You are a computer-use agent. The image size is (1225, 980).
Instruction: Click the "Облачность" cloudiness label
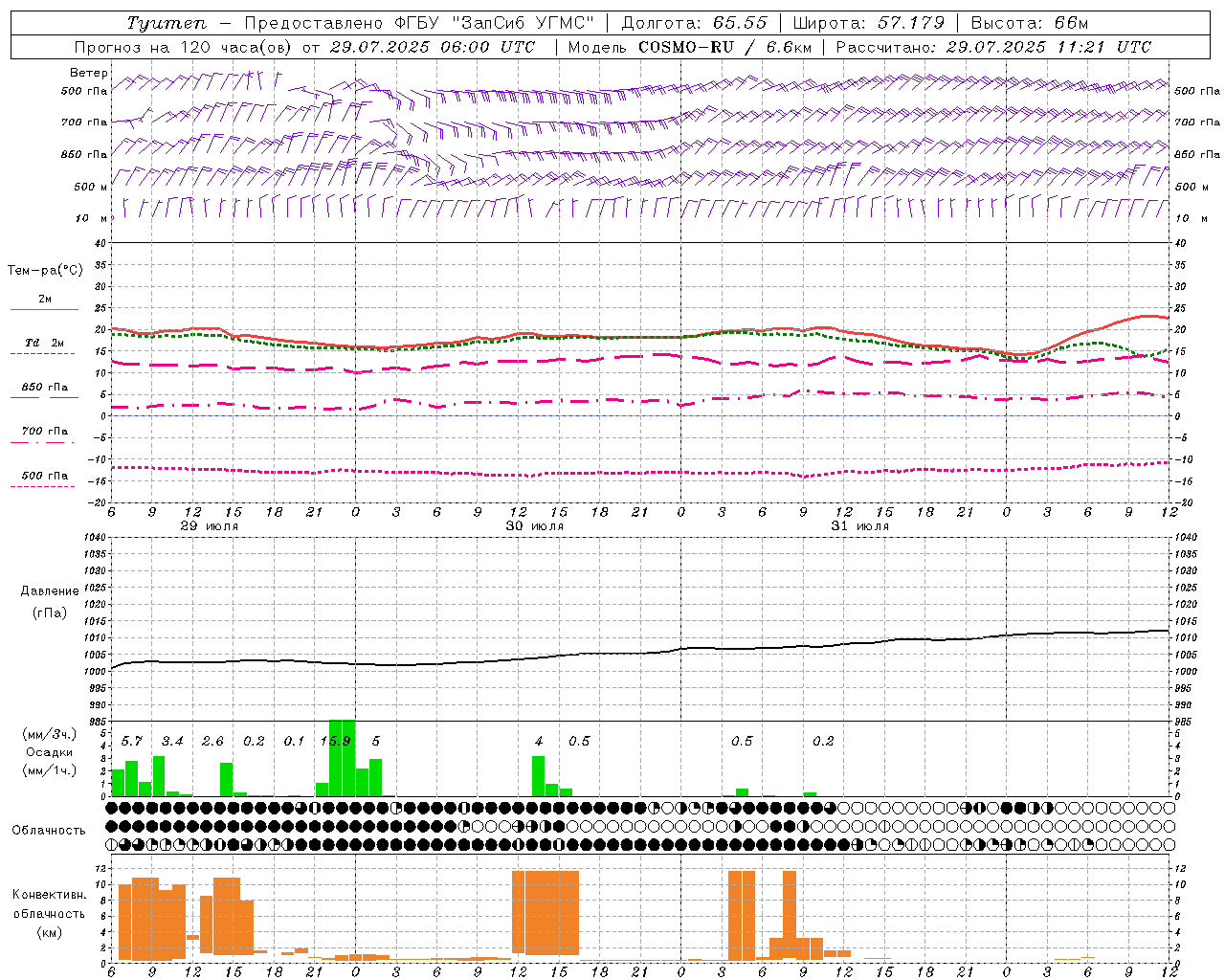49,830
